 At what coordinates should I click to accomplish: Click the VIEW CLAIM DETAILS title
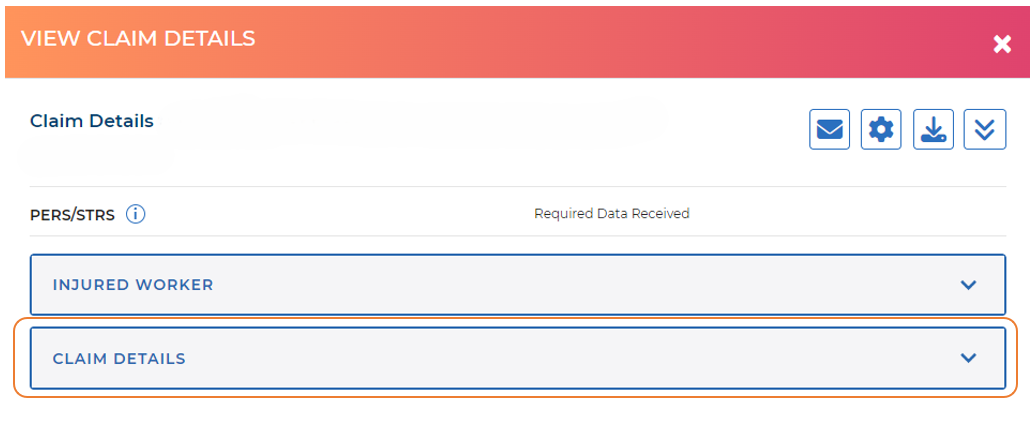pyautogui.click(x=138, y=39)
